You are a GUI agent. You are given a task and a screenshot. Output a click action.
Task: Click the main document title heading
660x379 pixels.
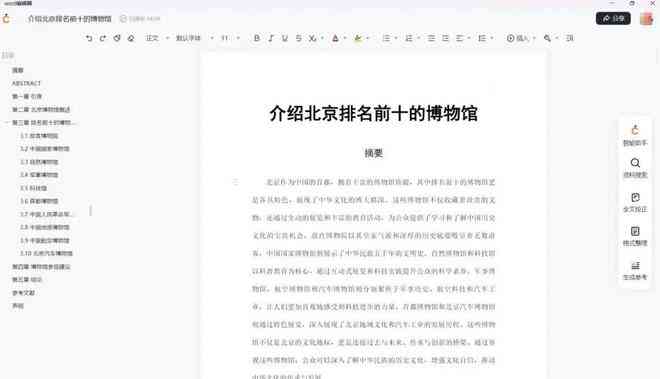click(373, 114)
